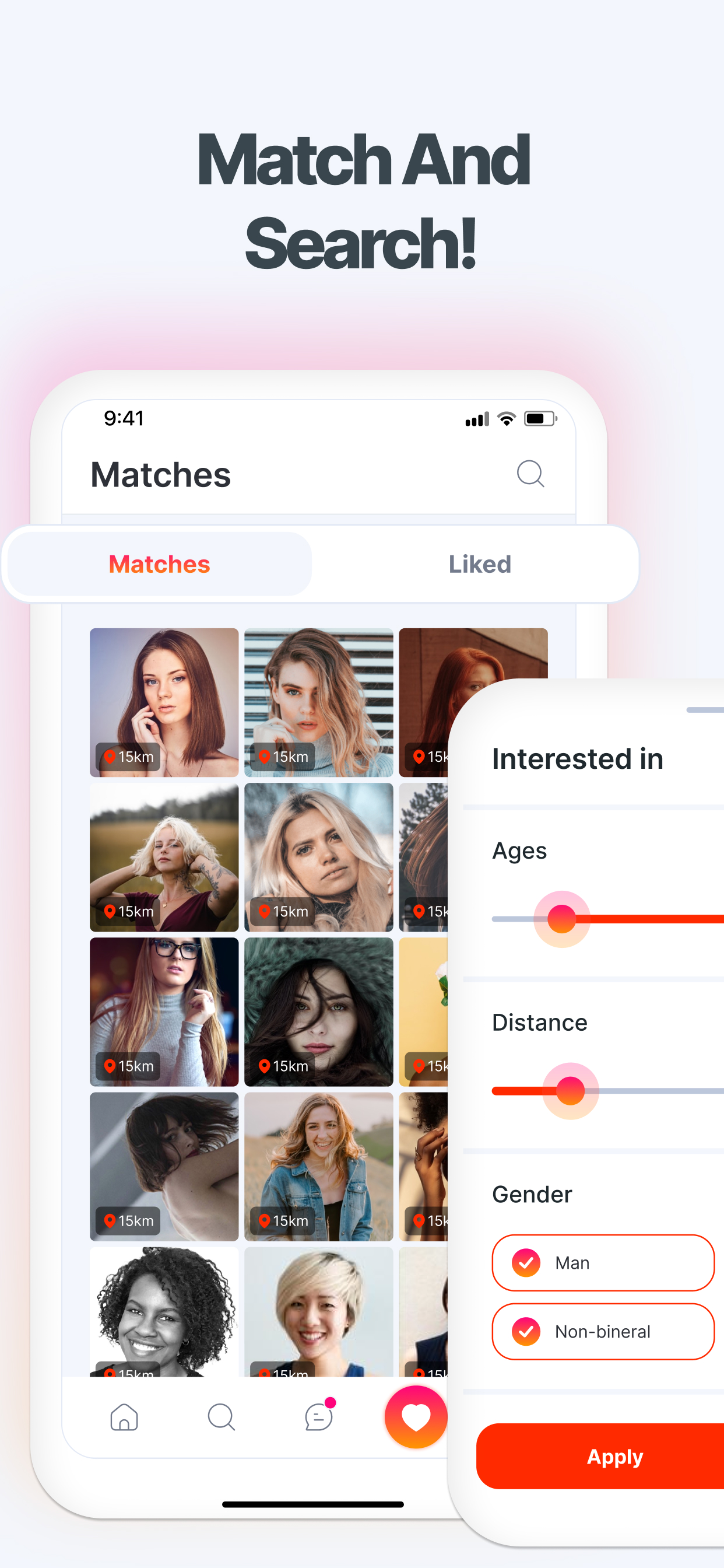This screenshot has width=724, height=1568.
Task: Open the woman with fur hood photo
Action: click(x=319, y=1012)
